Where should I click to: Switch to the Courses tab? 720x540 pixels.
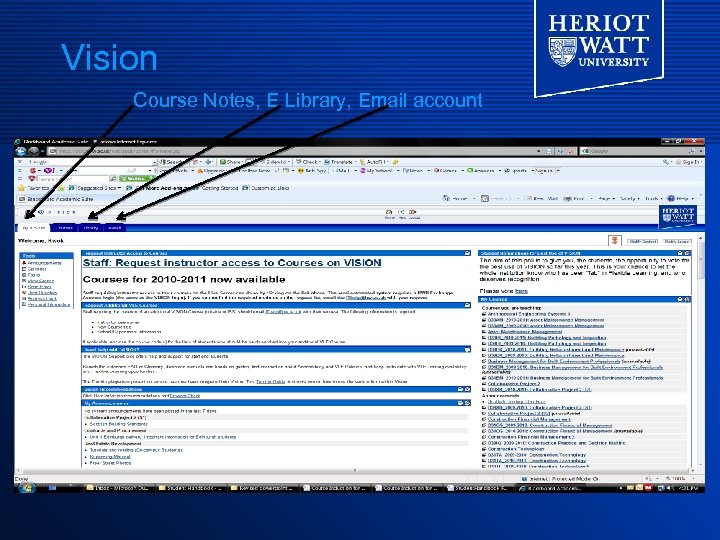coord(65,228)
